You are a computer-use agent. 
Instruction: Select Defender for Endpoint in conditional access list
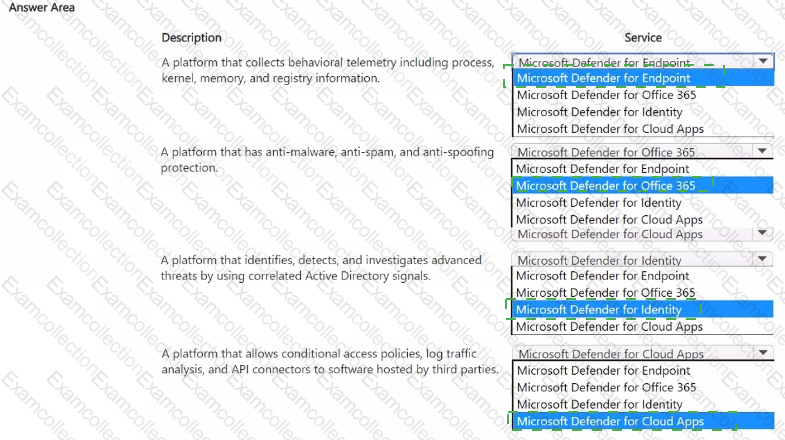point(603,371)
